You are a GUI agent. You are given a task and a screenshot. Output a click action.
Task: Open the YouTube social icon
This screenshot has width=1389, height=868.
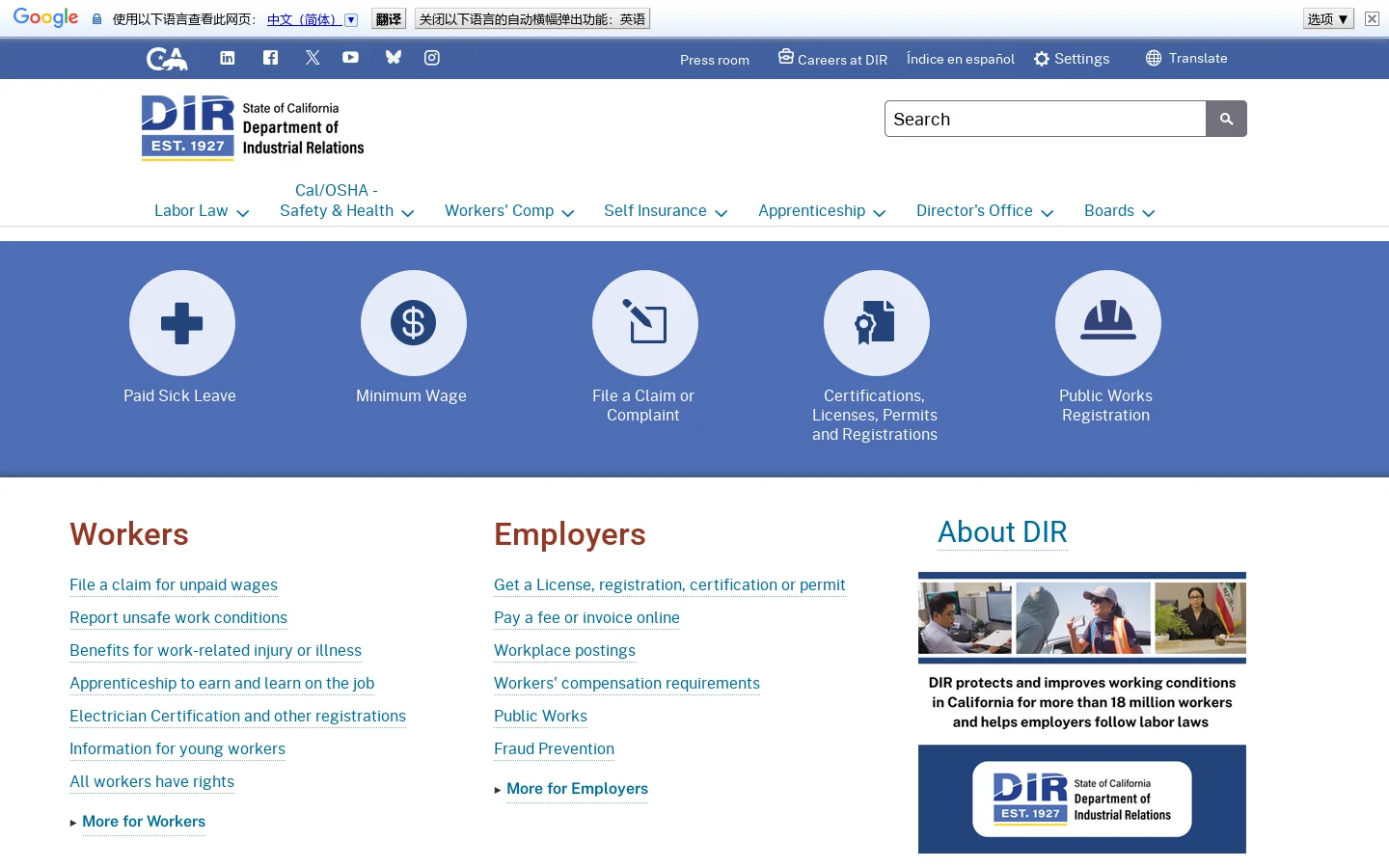[x=350, y=58]
